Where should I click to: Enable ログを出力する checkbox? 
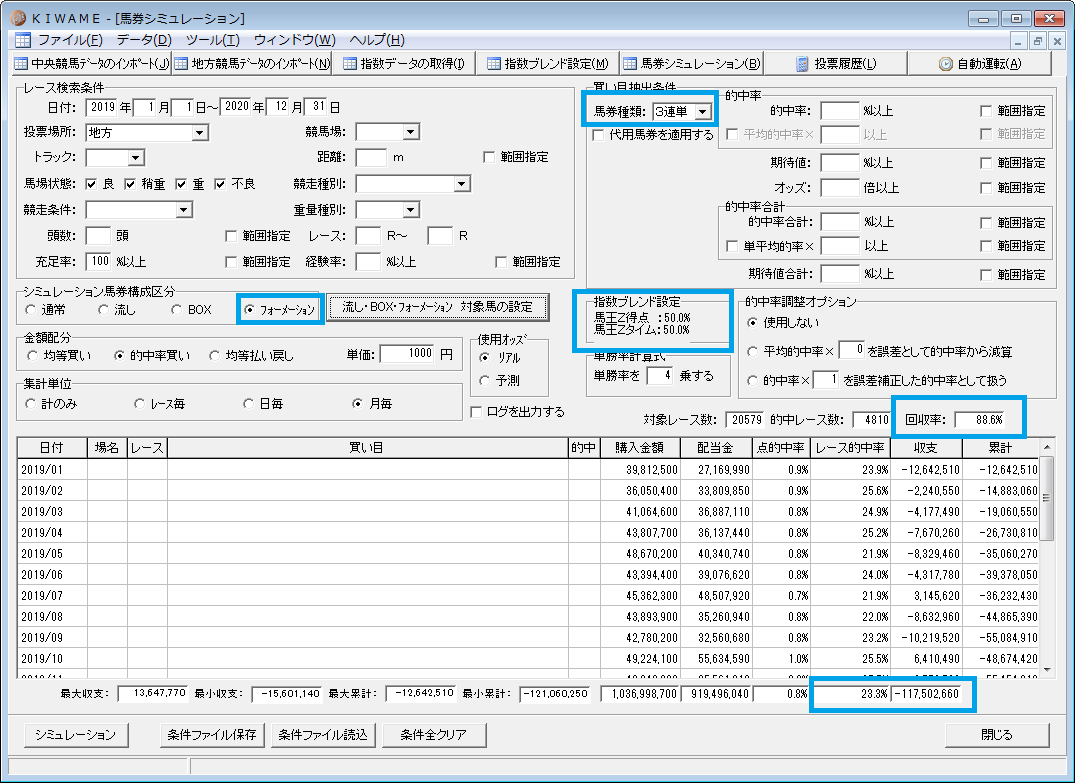coord(476,412)
